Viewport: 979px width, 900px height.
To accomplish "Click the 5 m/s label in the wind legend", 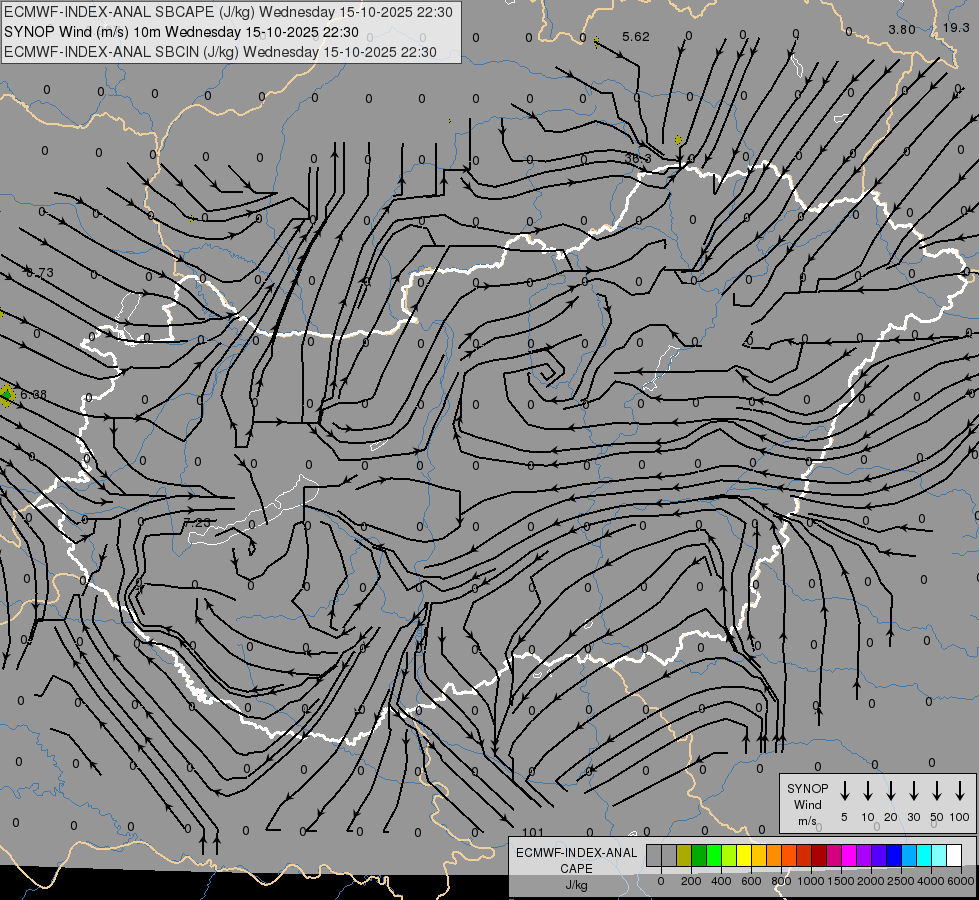I will 844,817.
